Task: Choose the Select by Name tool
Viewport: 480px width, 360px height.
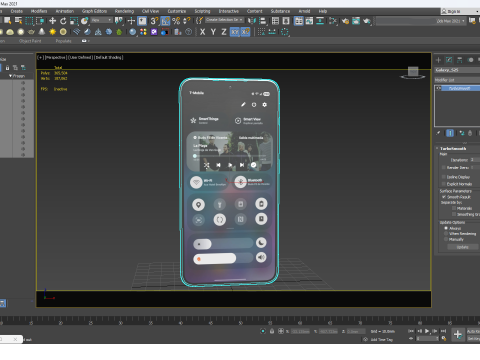Action: click(18, 21)
